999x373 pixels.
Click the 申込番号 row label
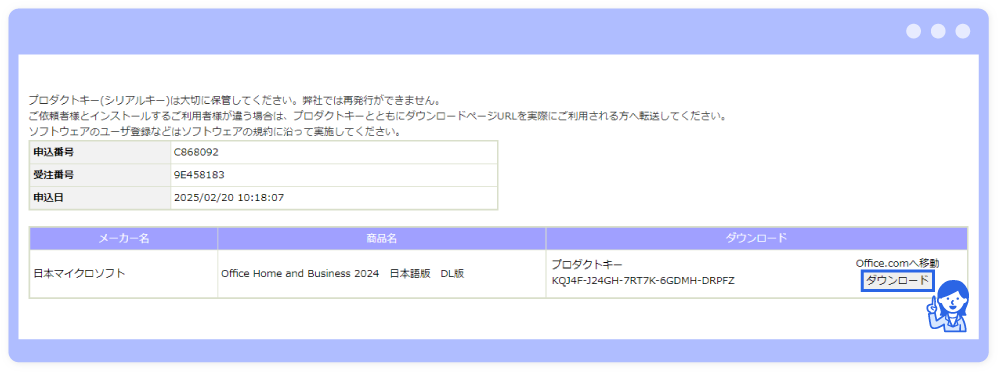tap(99, 153)
